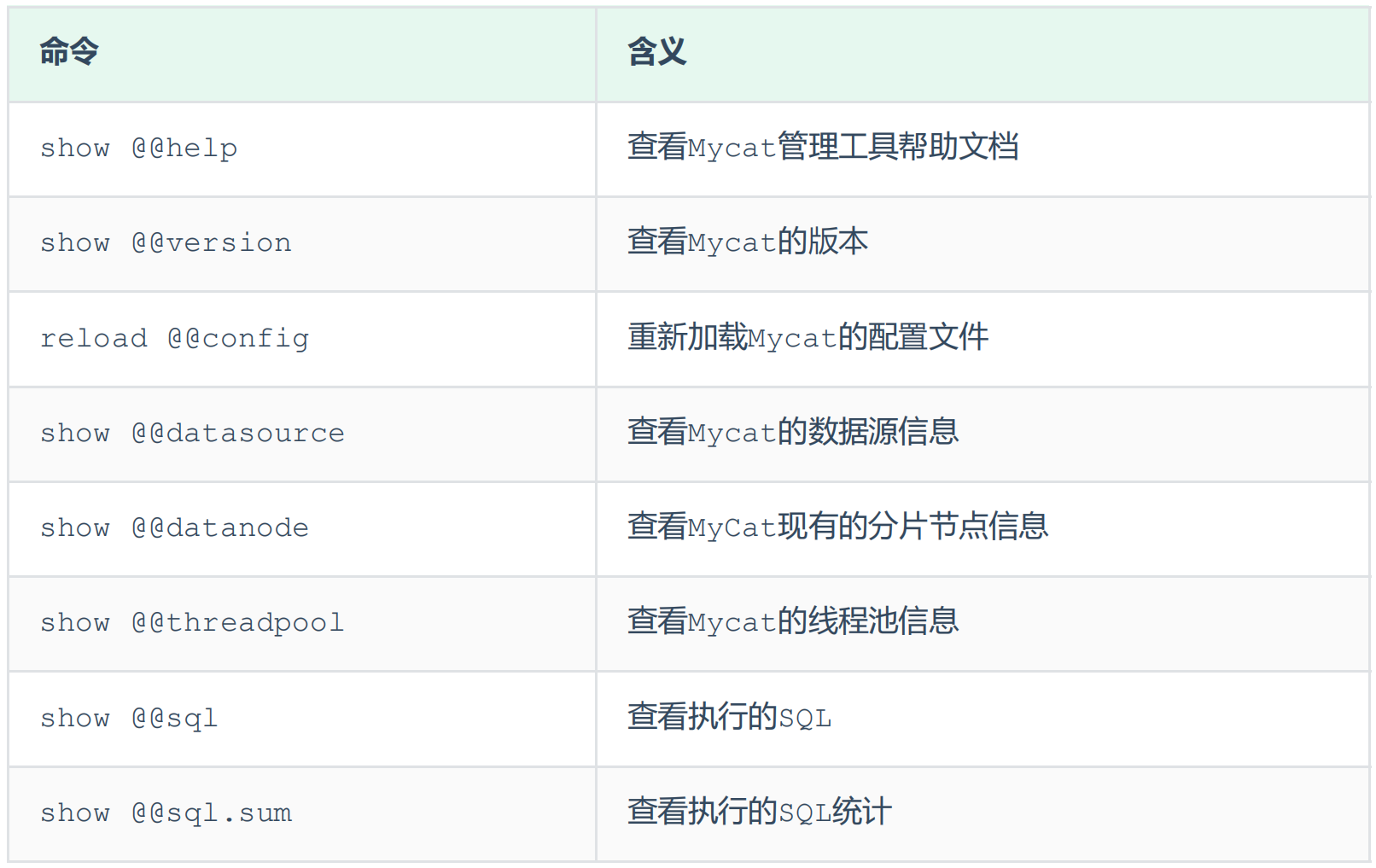Select the show @@datanode command cell
The height and width of the screenshot is (868, 1376).
[174, 528]
